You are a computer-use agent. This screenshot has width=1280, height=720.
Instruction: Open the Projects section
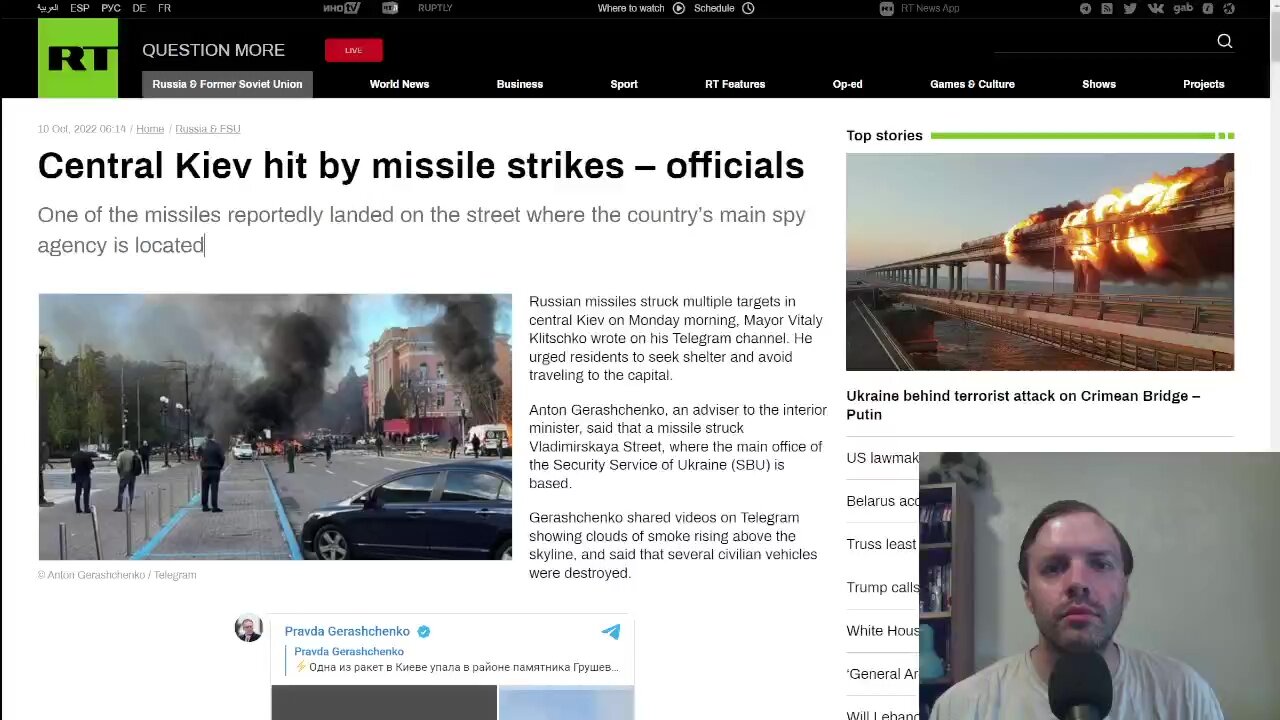[1204, 84]
